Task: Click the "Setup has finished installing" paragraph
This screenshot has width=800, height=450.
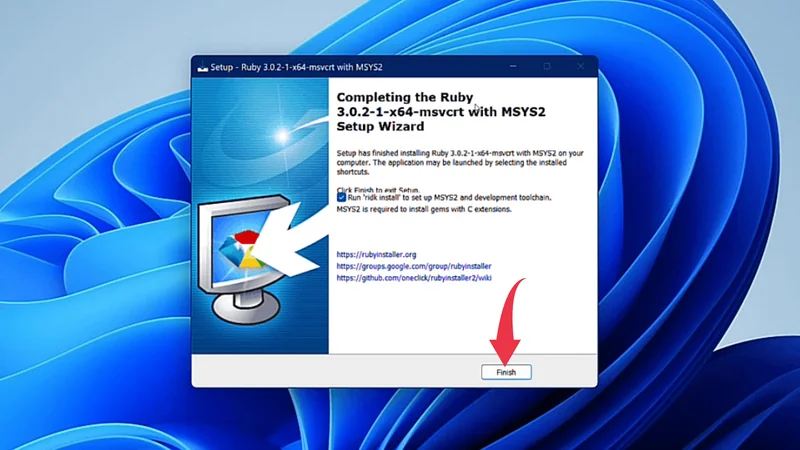Action: (x=460, y=160)
